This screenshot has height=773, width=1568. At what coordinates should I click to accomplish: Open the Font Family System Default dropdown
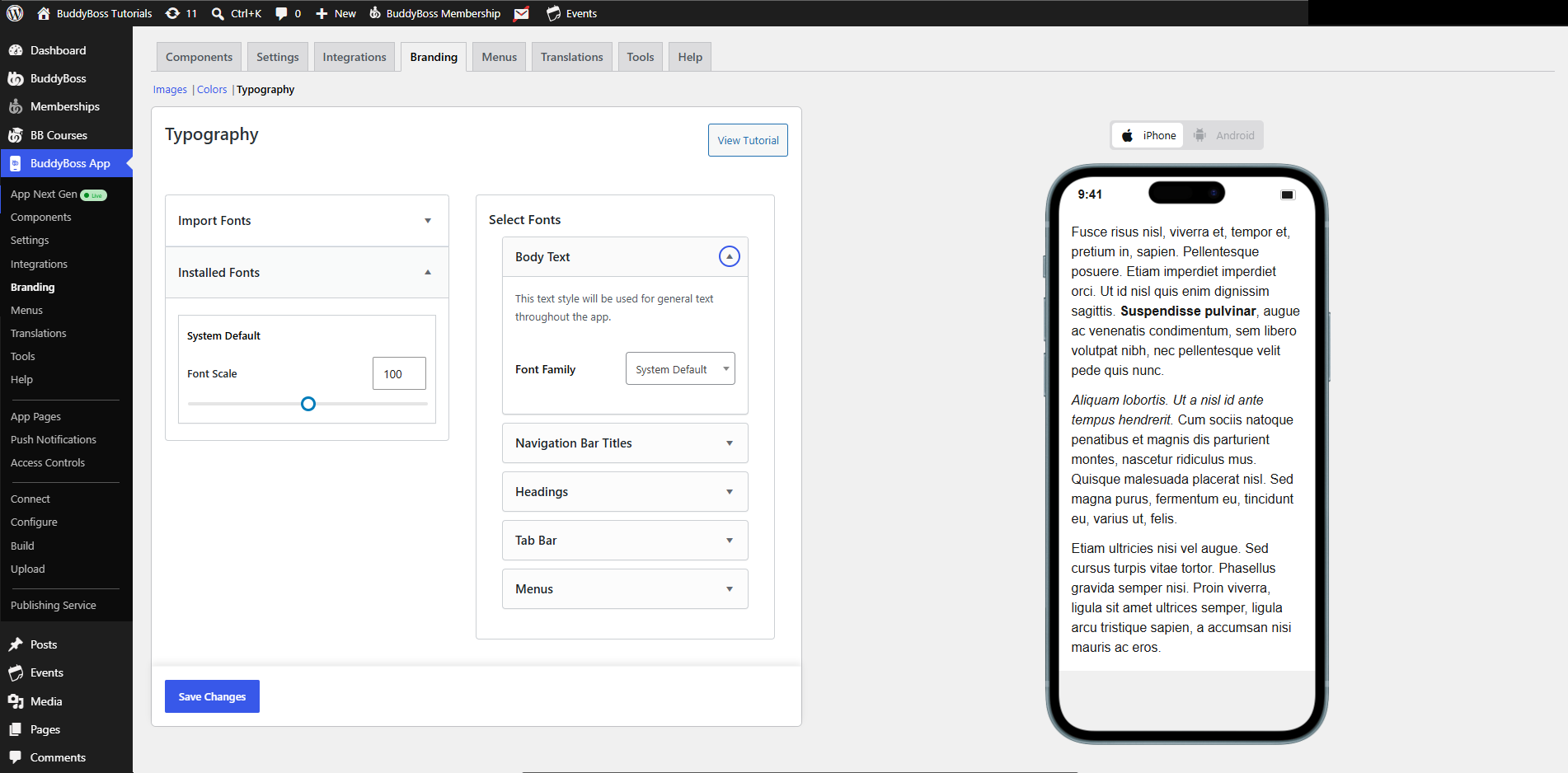tap(680, 369)
